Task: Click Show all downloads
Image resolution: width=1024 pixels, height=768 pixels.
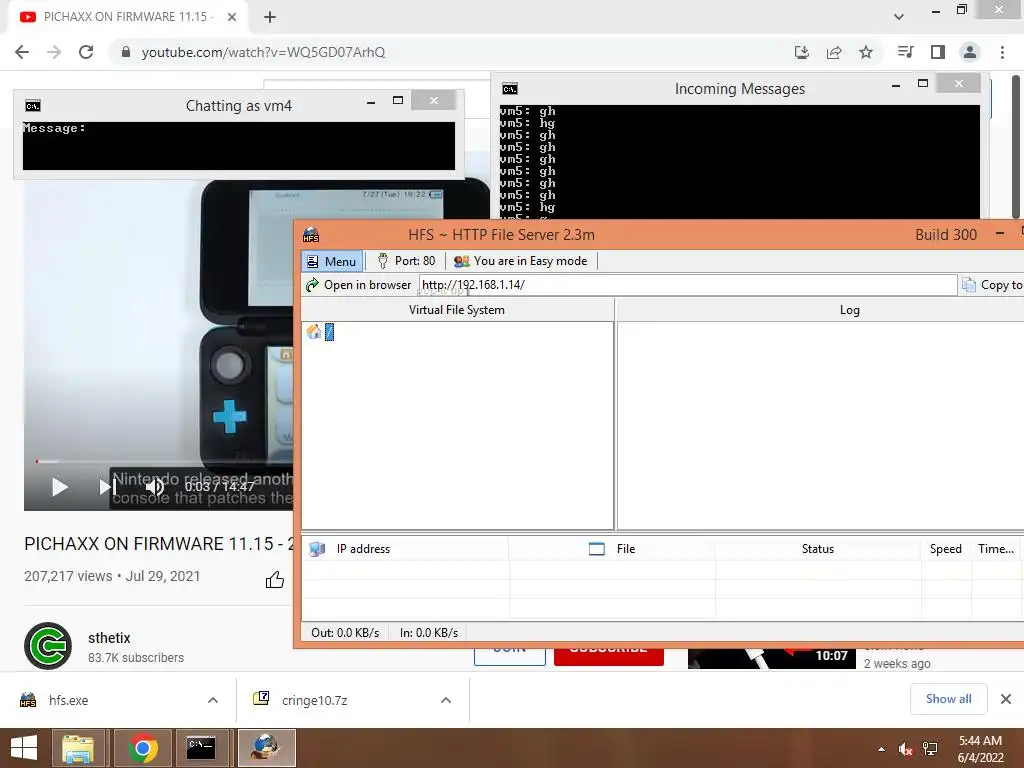Action: click(948, 699)
